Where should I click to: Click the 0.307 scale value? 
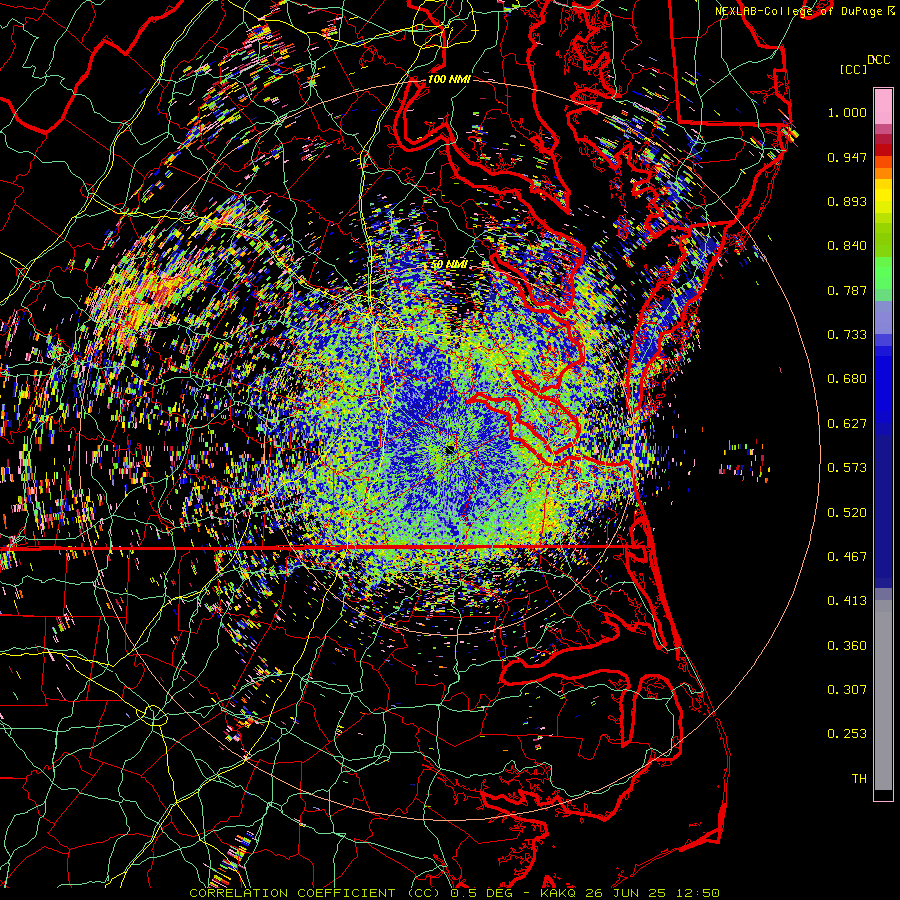pyautogui.click(x=847, y=690)
